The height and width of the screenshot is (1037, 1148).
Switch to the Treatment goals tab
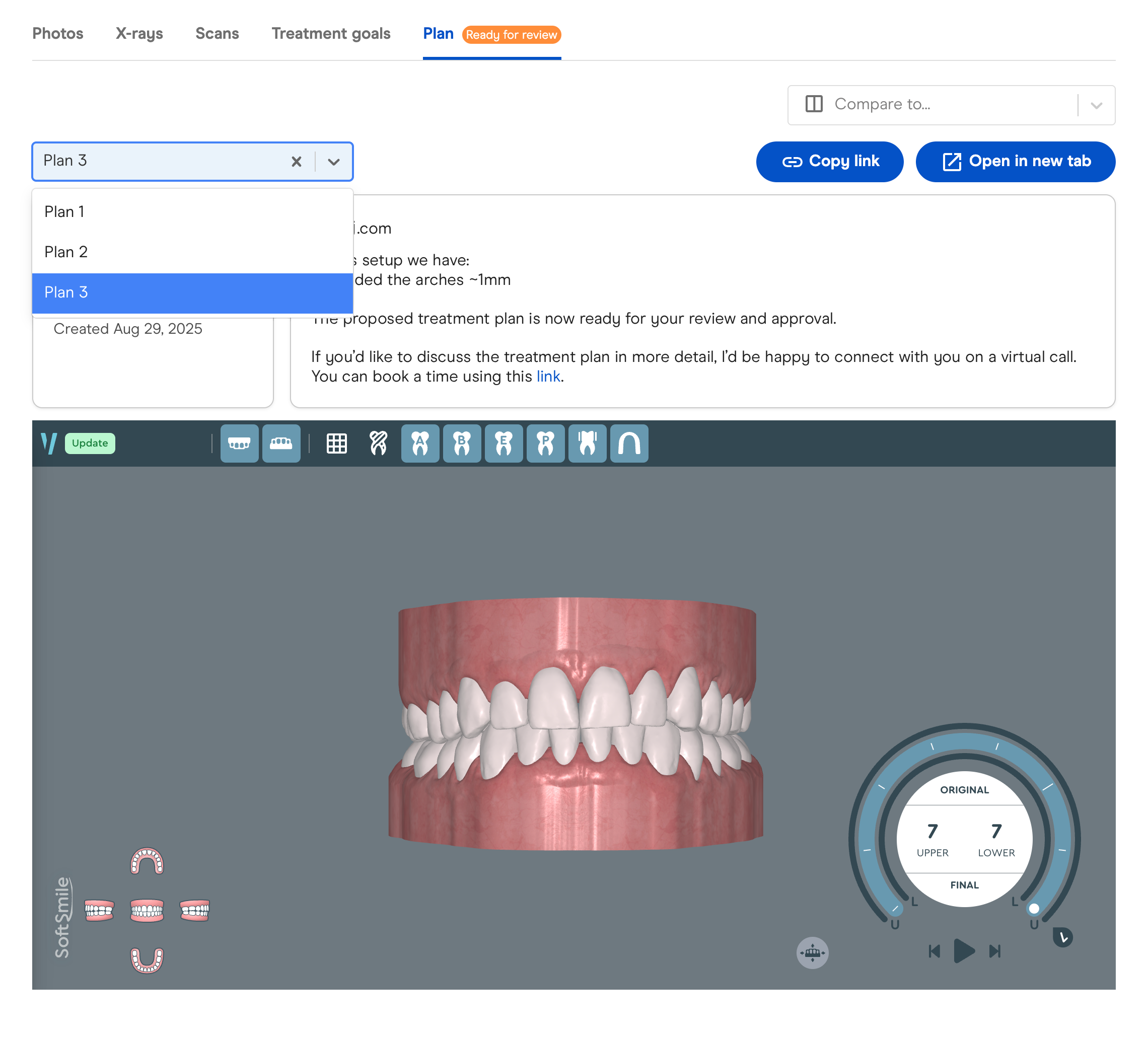(331, 34)
